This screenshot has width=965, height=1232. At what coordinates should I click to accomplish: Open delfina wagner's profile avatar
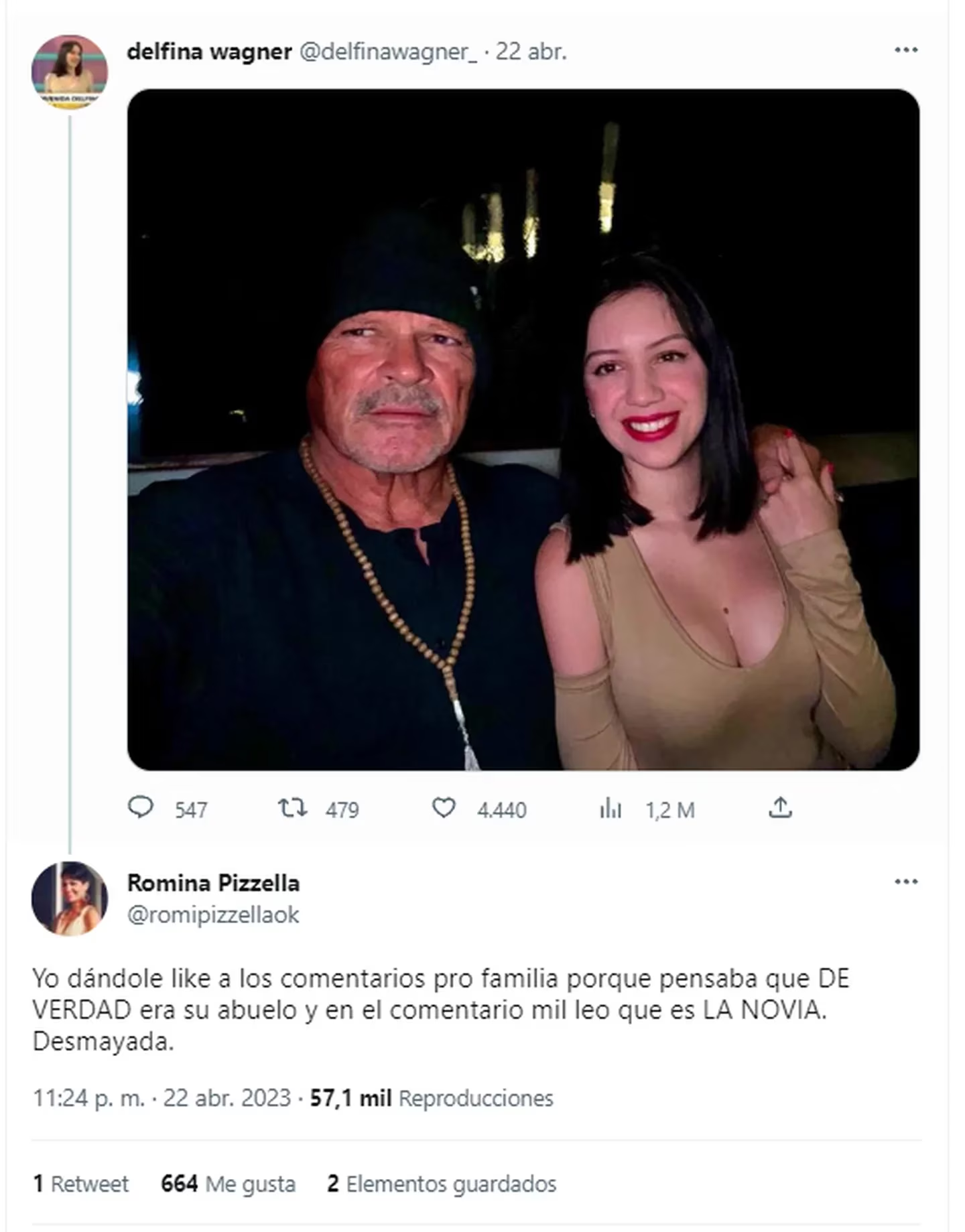point(70,72)
